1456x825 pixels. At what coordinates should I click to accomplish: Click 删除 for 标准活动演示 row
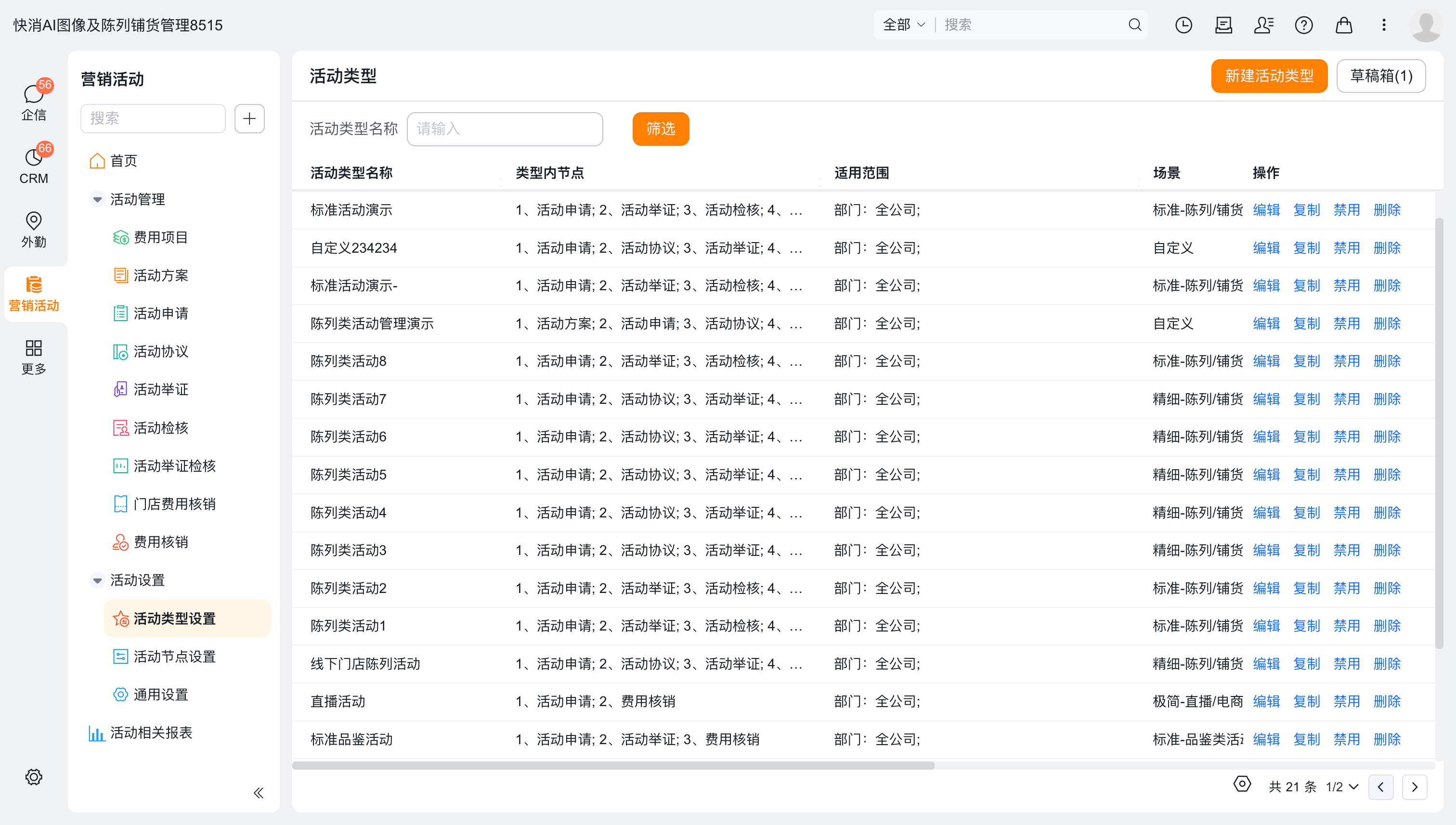(x=1387, y=210)
